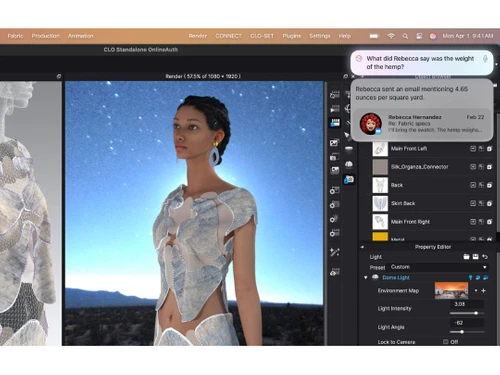Image resolution: width=500 pixels, height=375 pixels.
Task: Click the Wi-Fi icon in the menu bar
Action: pyautogui.click(x=391, y=36)
